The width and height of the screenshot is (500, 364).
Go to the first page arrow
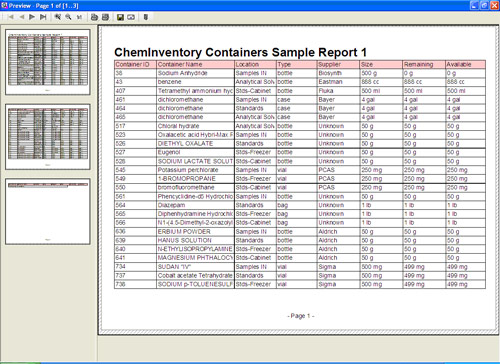pyautogui.click(x=11, y=17)
